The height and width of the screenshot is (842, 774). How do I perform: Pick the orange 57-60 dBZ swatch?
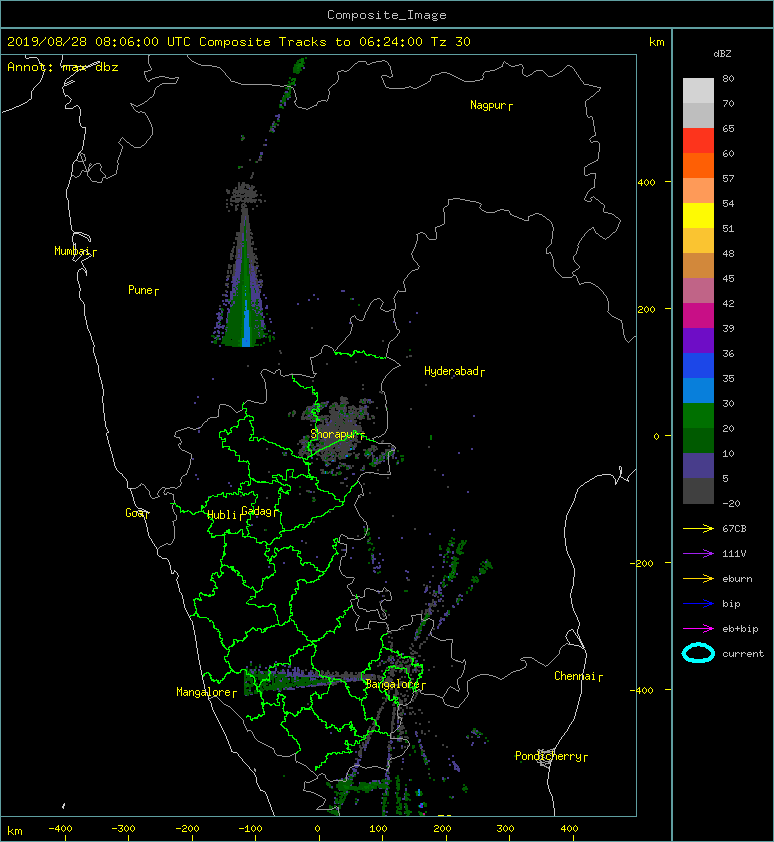698,166
